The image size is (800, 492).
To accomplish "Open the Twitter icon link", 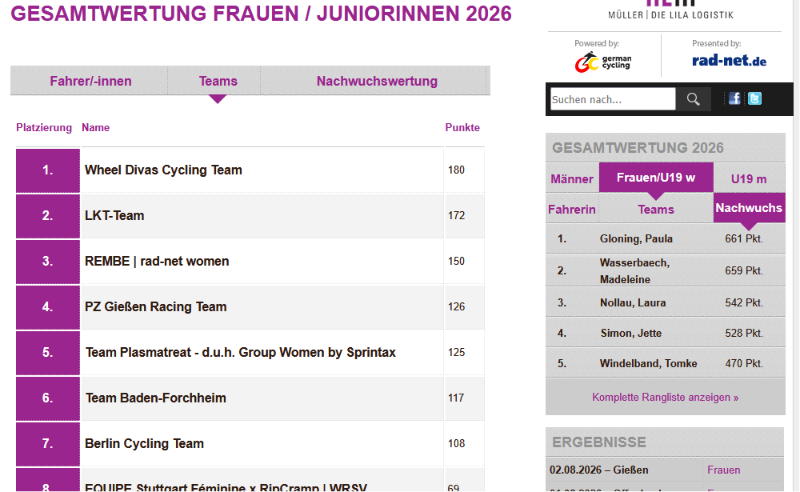I will pos(755,99).
